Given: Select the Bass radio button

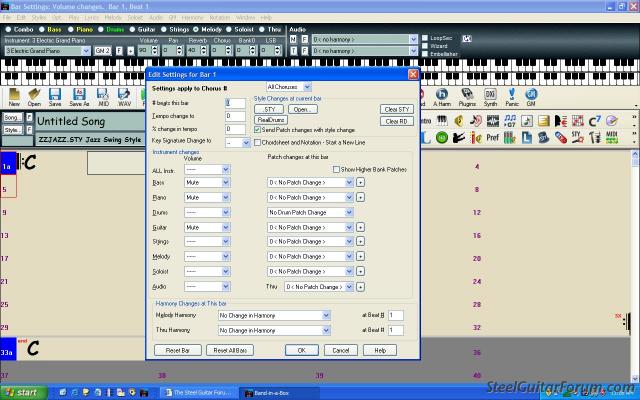Looking at the screenshot, I should (x=42, y=29).
